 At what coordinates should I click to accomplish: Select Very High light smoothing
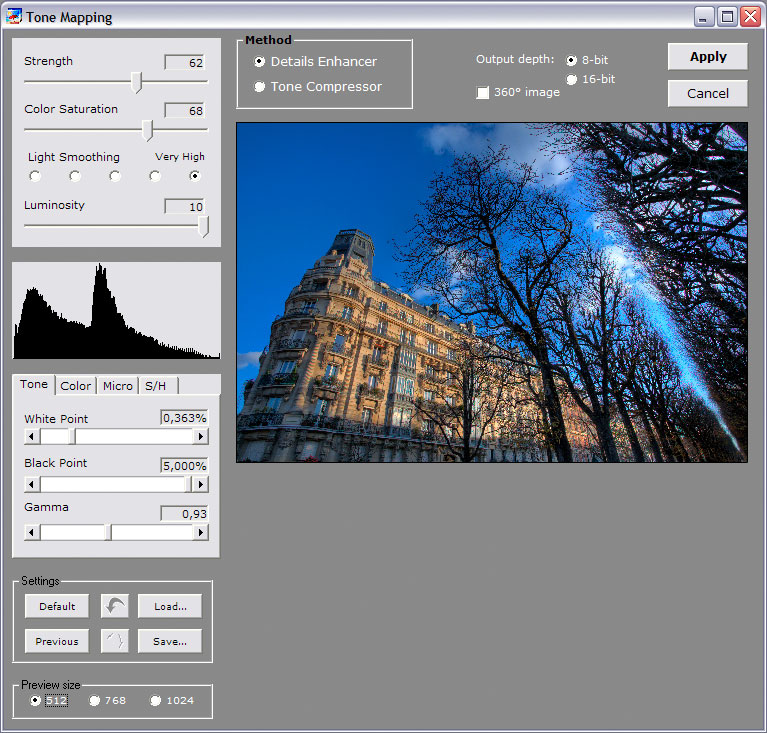(195, 176)
